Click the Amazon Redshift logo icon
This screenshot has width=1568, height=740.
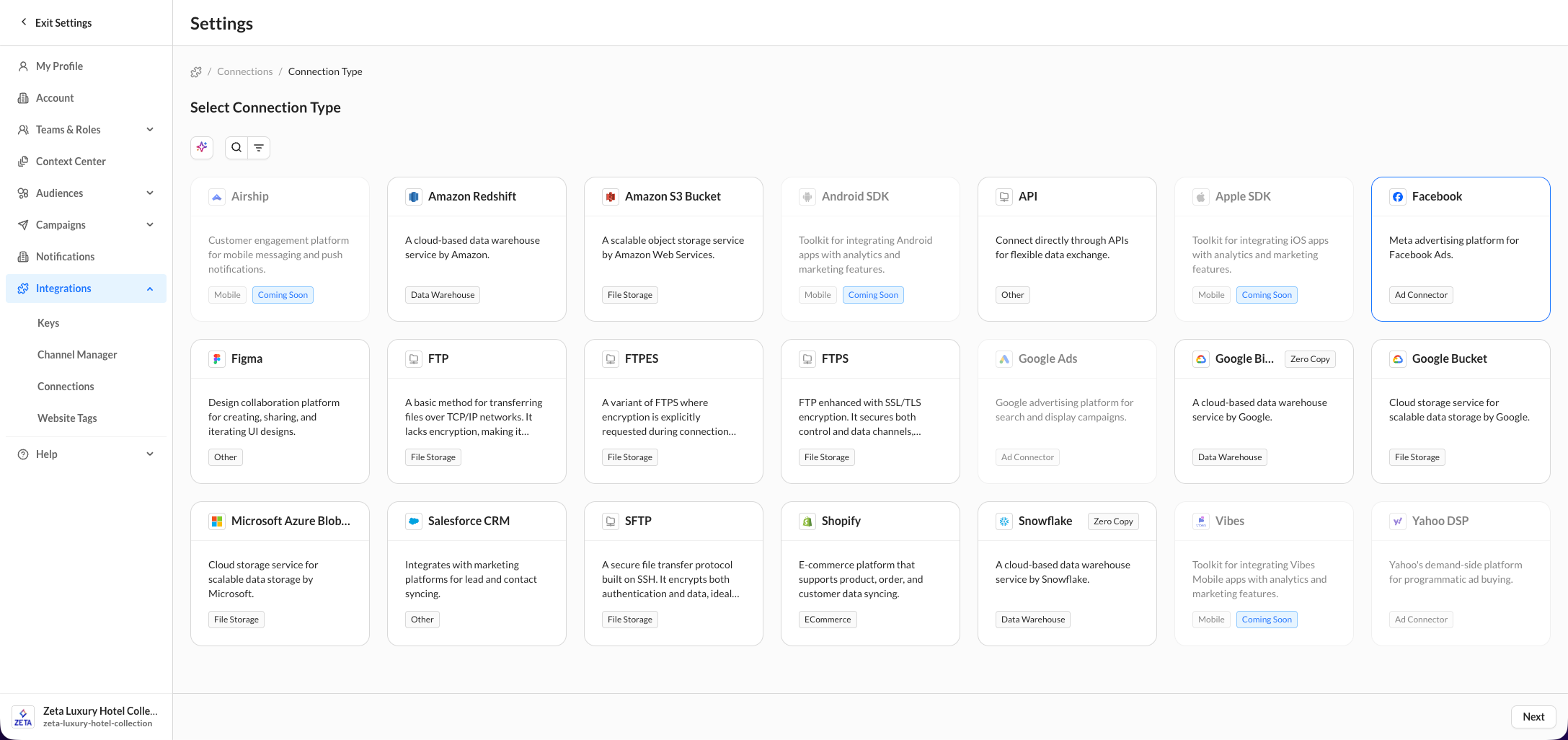pyautogui.click(x=414, y=196)
